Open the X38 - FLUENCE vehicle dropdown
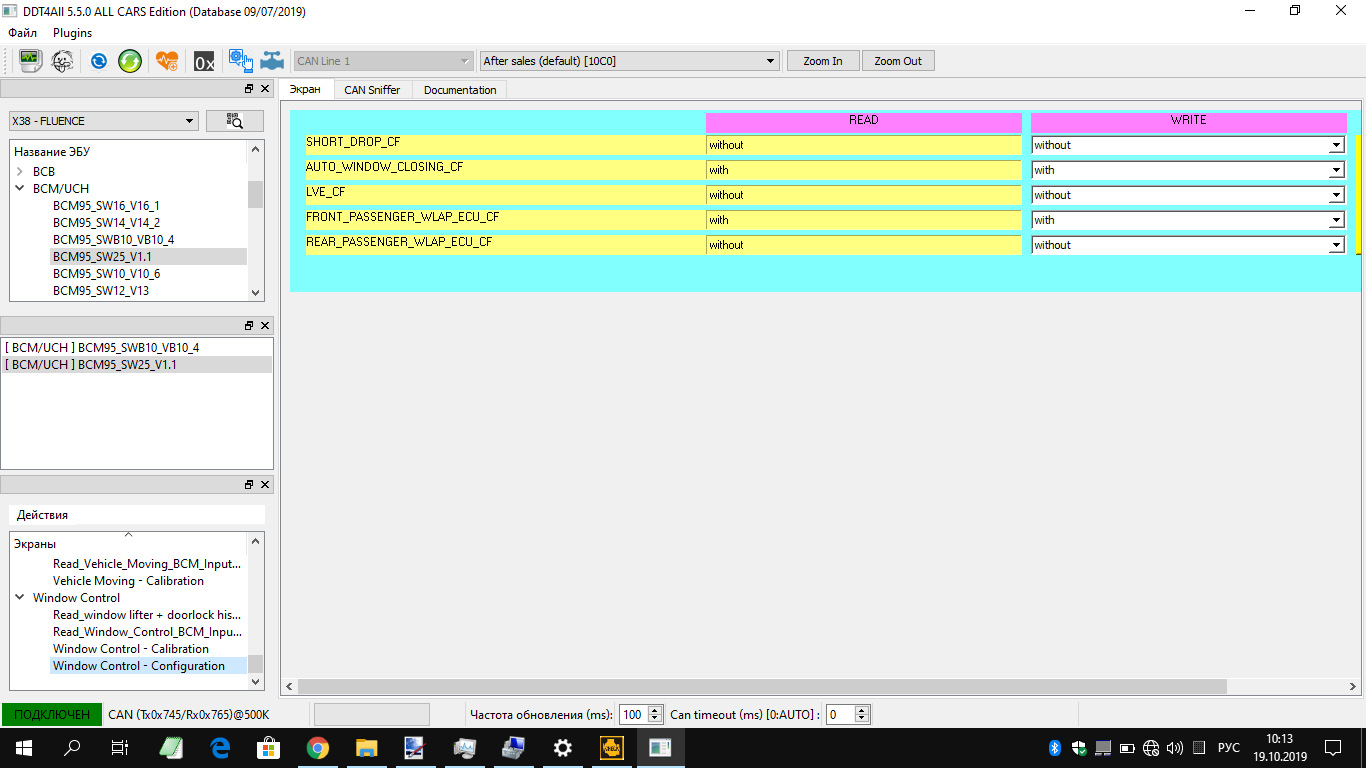Image resolution: width=1366 pixels, height=768 pixels. 104,121
